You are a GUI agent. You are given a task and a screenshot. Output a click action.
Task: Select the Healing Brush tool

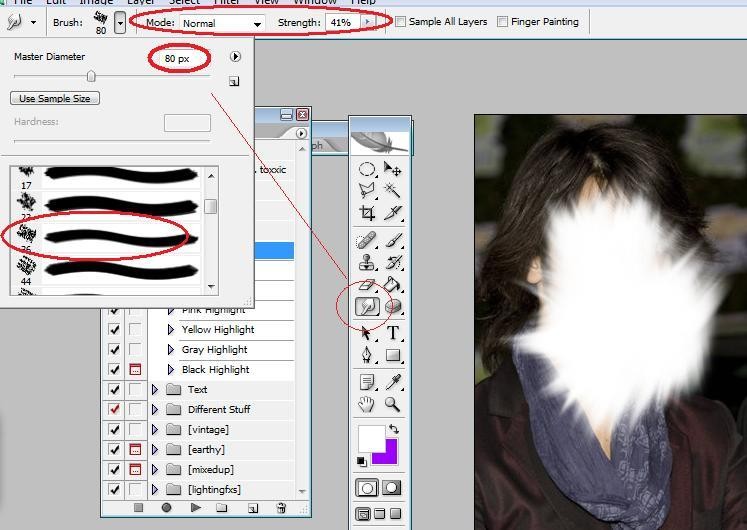point(366,240)
